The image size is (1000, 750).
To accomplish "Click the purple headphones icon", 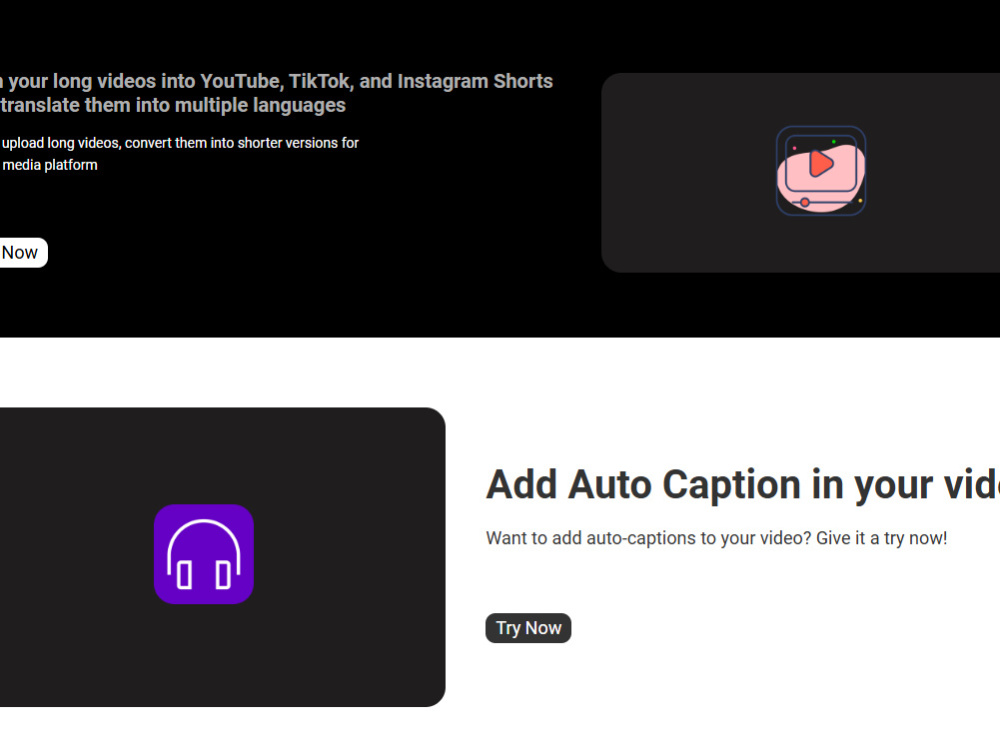I will (x=204, y=554).
